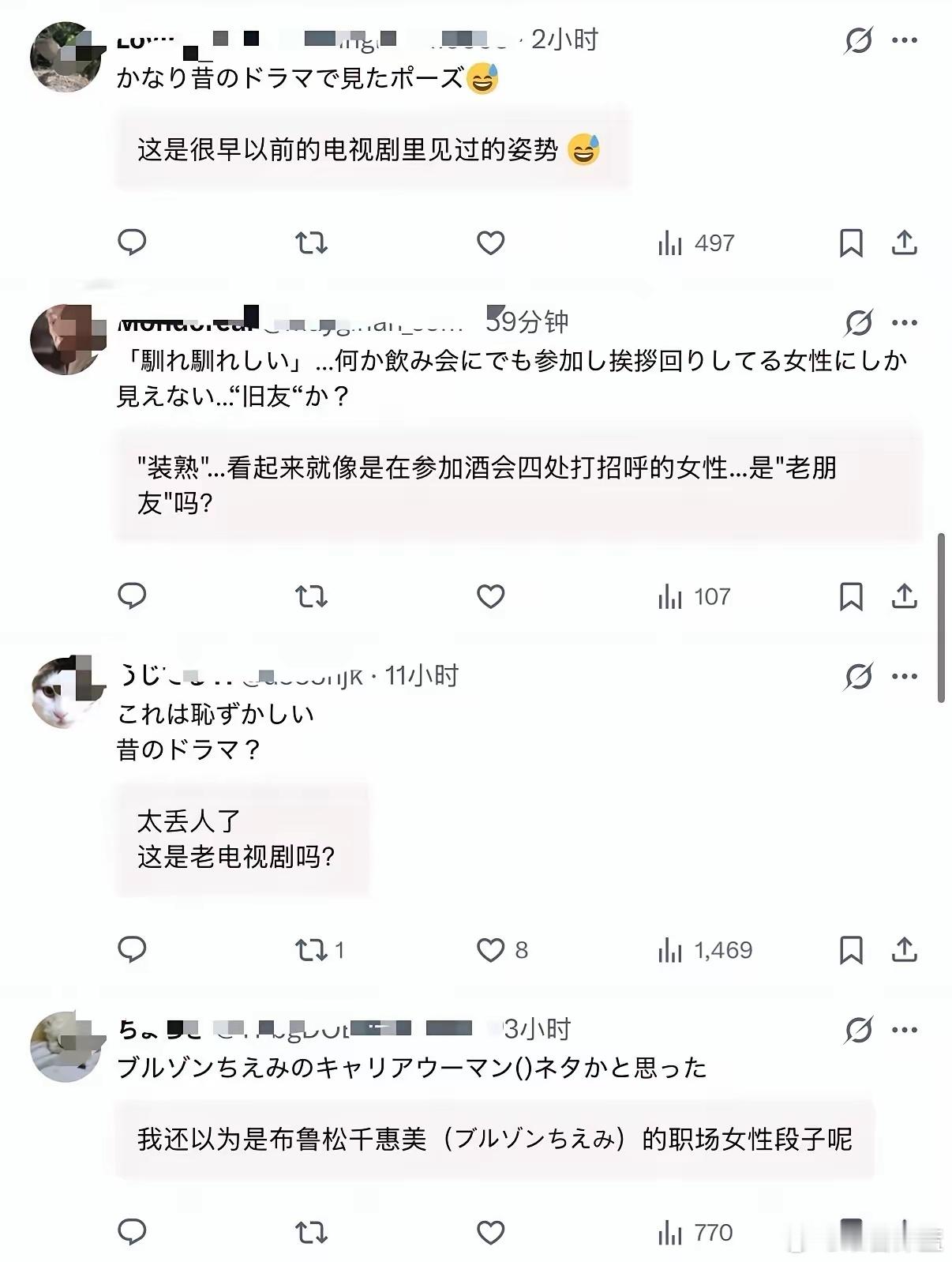Viewport: 952px width, 1262px height.
Task: View analytics showing 1,469 views
Action: (705, 950)
